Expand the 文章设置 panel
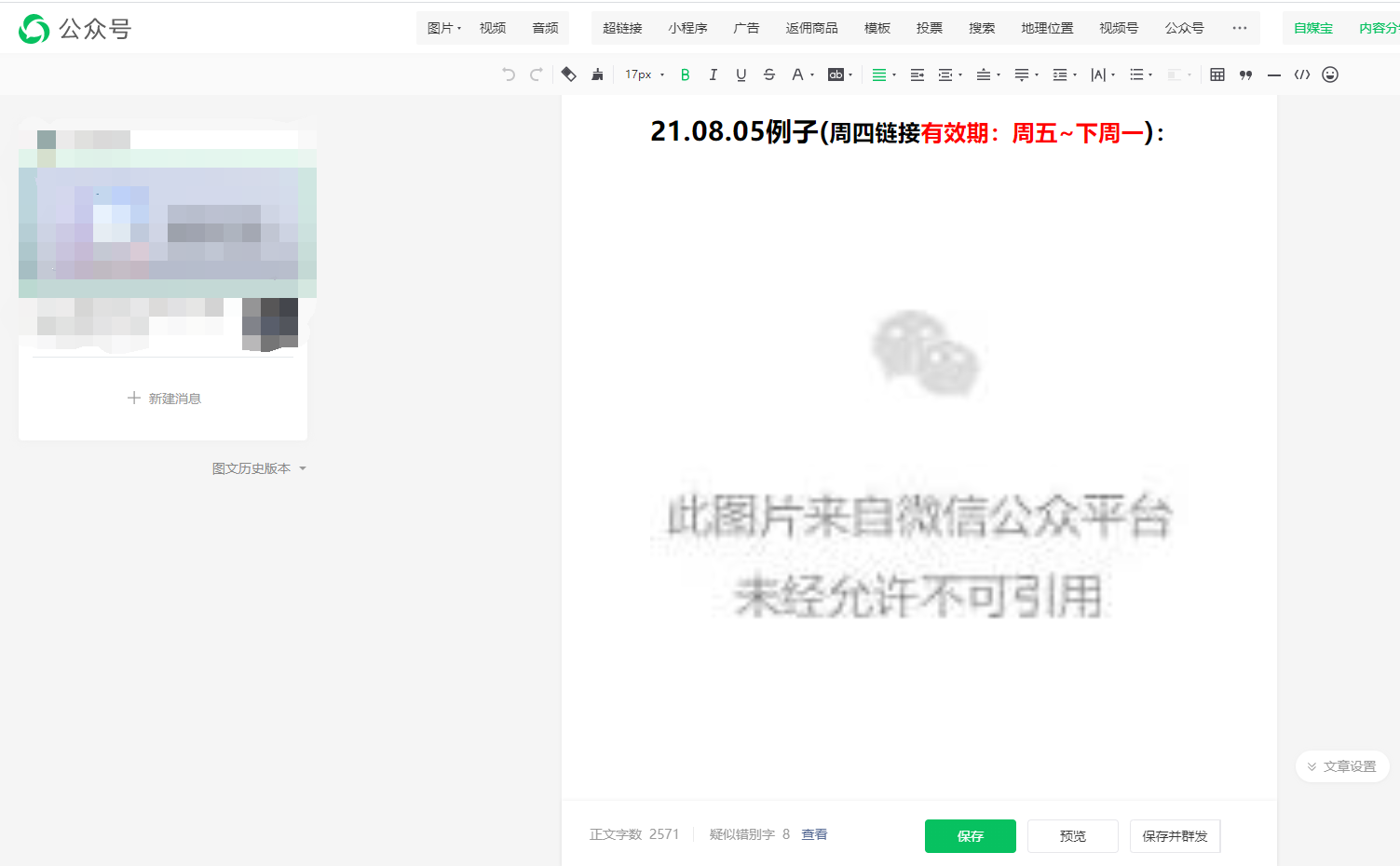Screen dimensions: 1400x866 pos(1342,766)
